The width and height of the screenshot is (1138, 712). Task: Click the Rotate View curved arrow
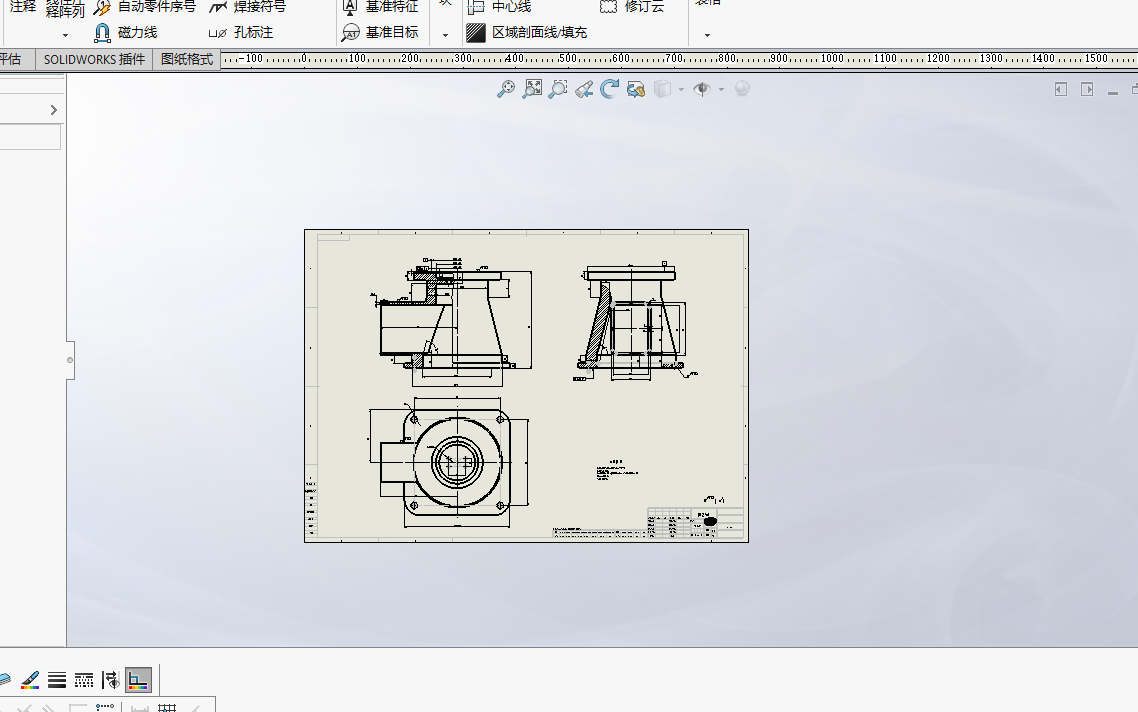(x=610, y=89)
